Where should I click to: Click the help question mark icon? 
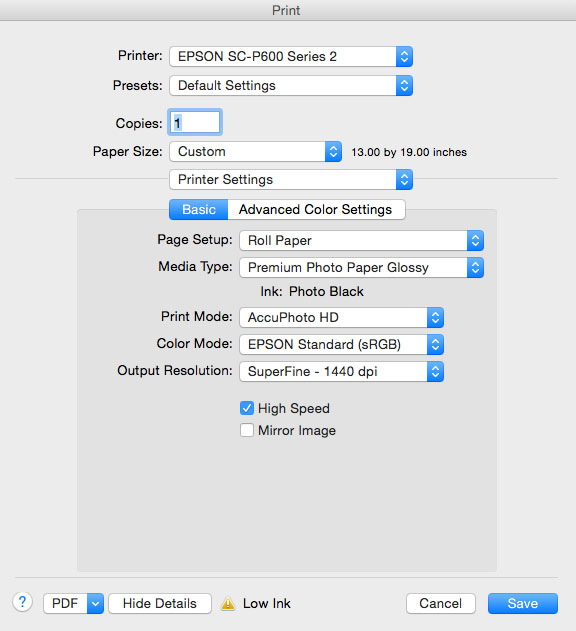pos(23,602)
